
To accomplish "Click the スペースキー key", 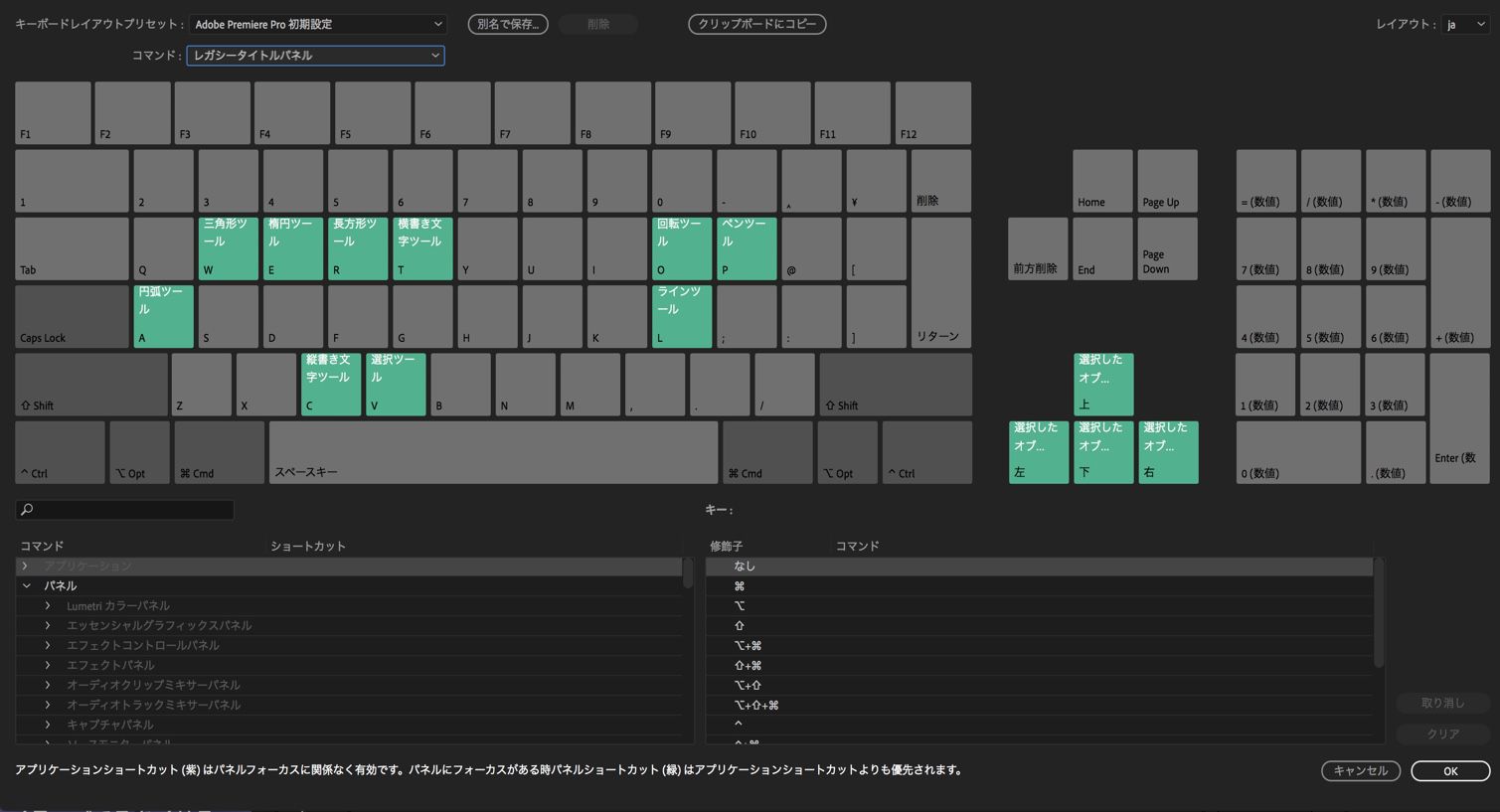I will tap(493, 452).
